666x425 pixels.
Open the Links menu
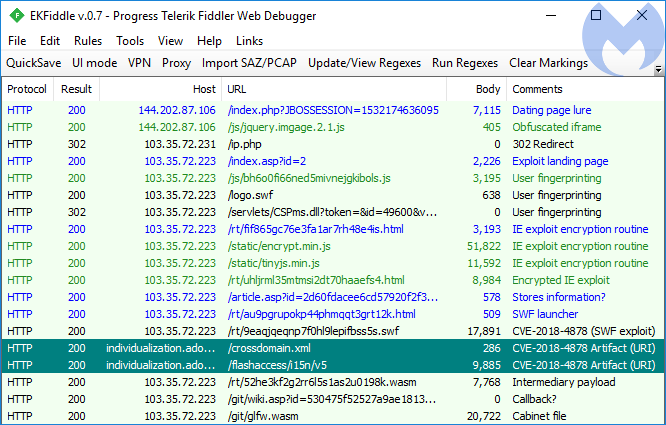[249, 41]
